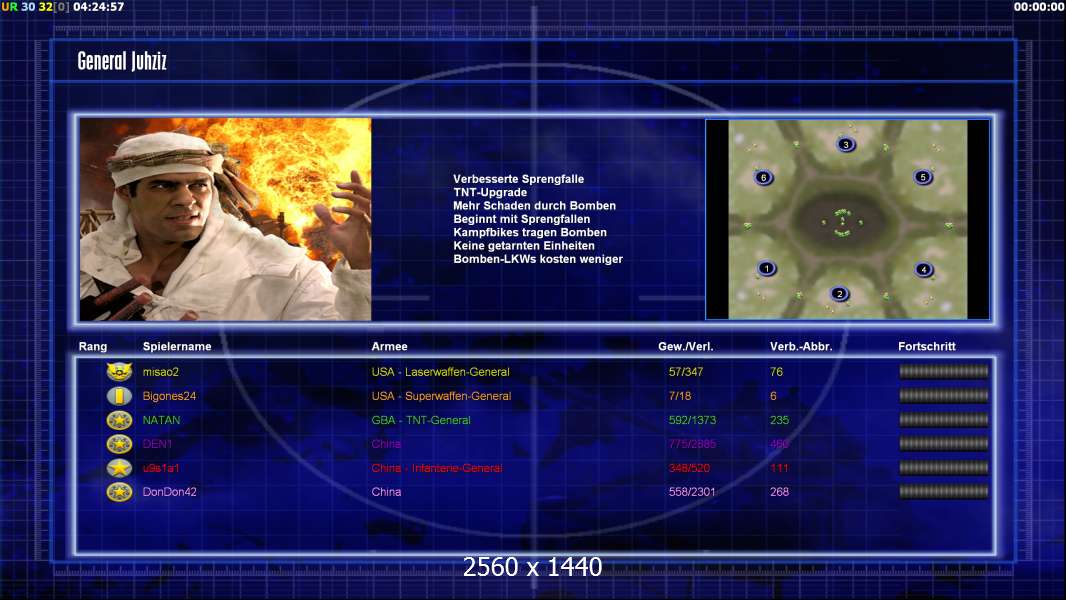
Task: Click GBA - TNT-General army entry
Action: pyautogui.click(x=421, y=420)
